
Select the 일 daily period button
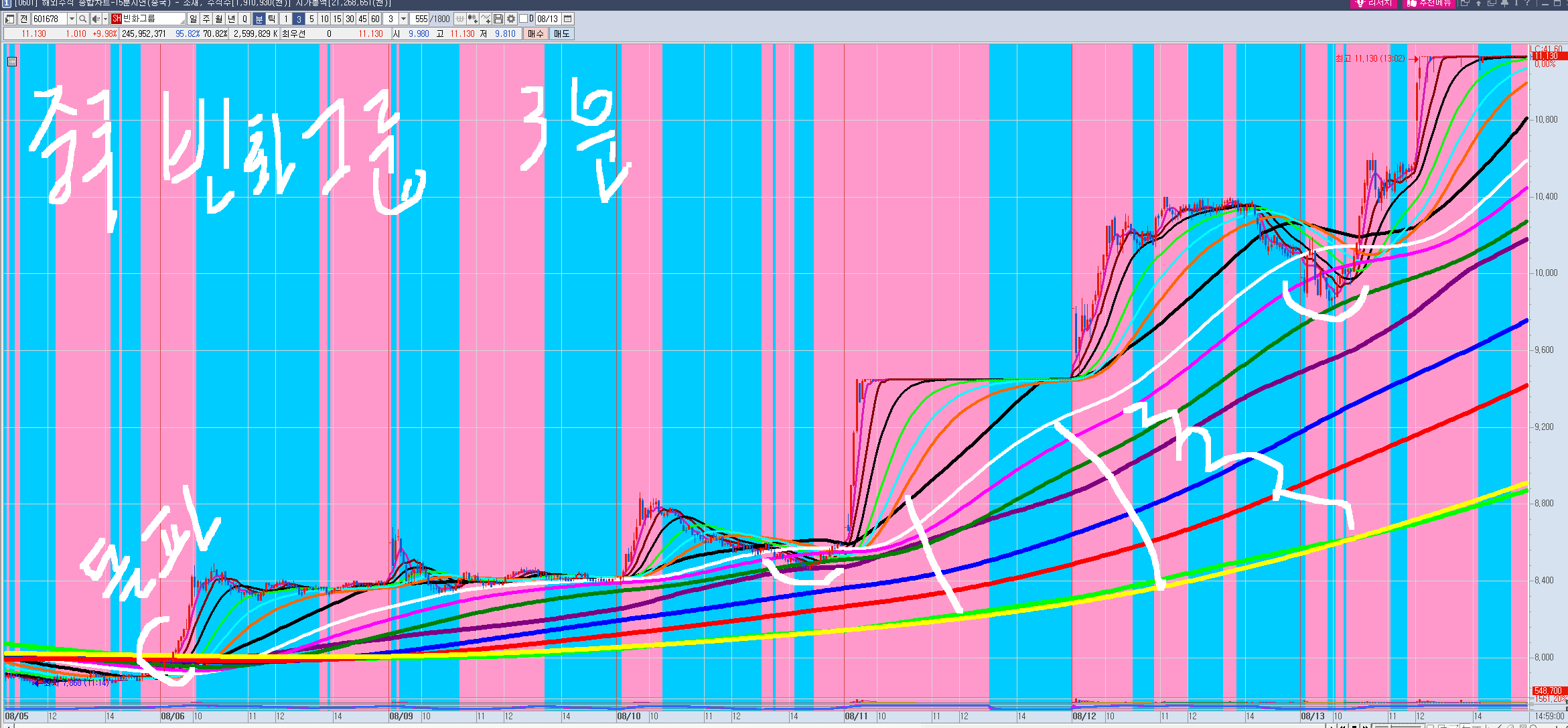[194, 19]
